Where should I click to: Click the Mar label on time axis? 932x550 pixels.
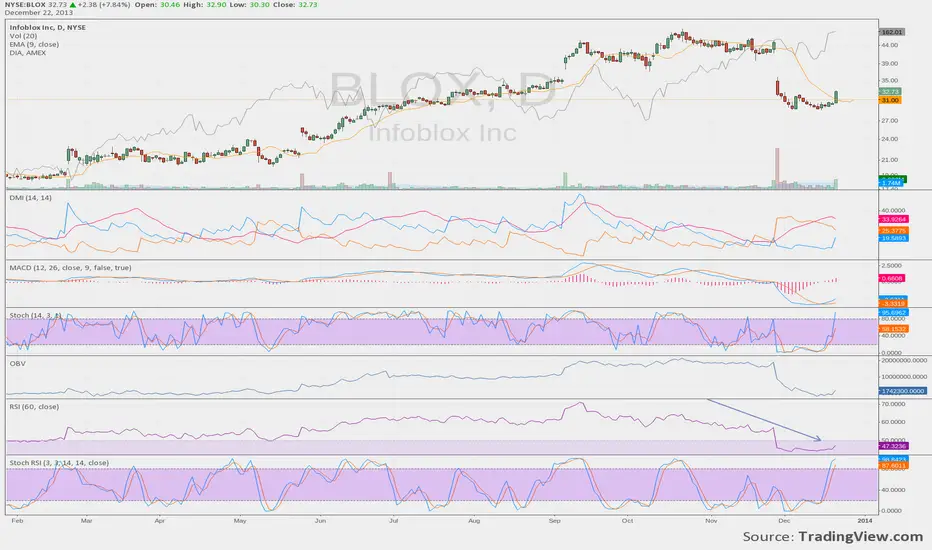(87, 521)
